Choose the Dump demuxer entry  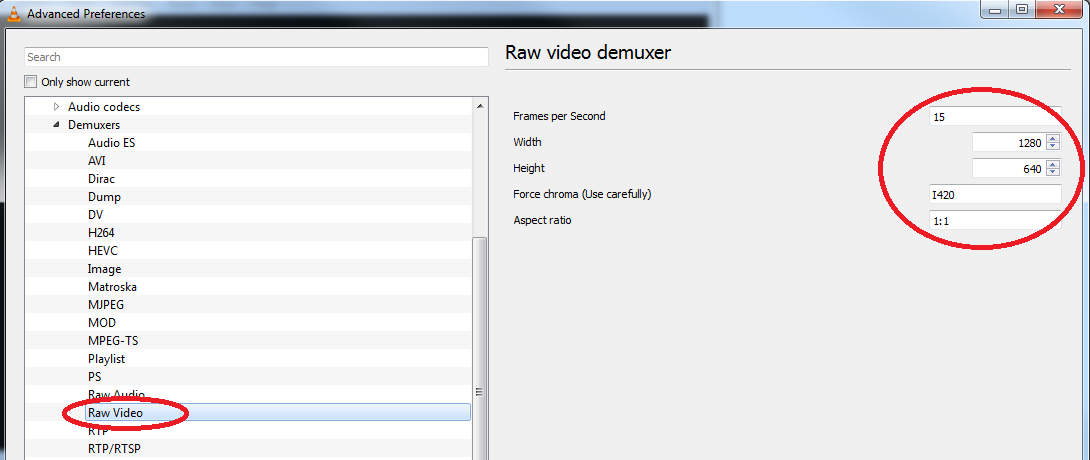click(x=104, y=197)
